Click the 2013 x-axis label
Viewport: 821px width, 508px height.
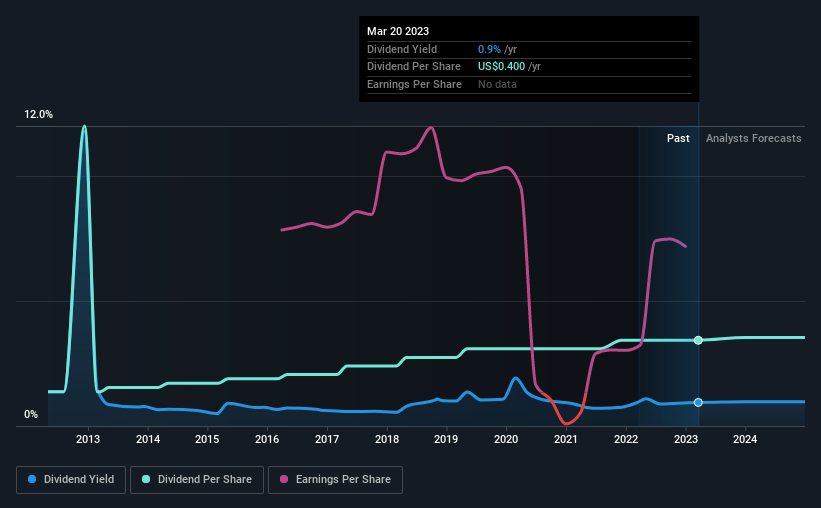[88, 439]
